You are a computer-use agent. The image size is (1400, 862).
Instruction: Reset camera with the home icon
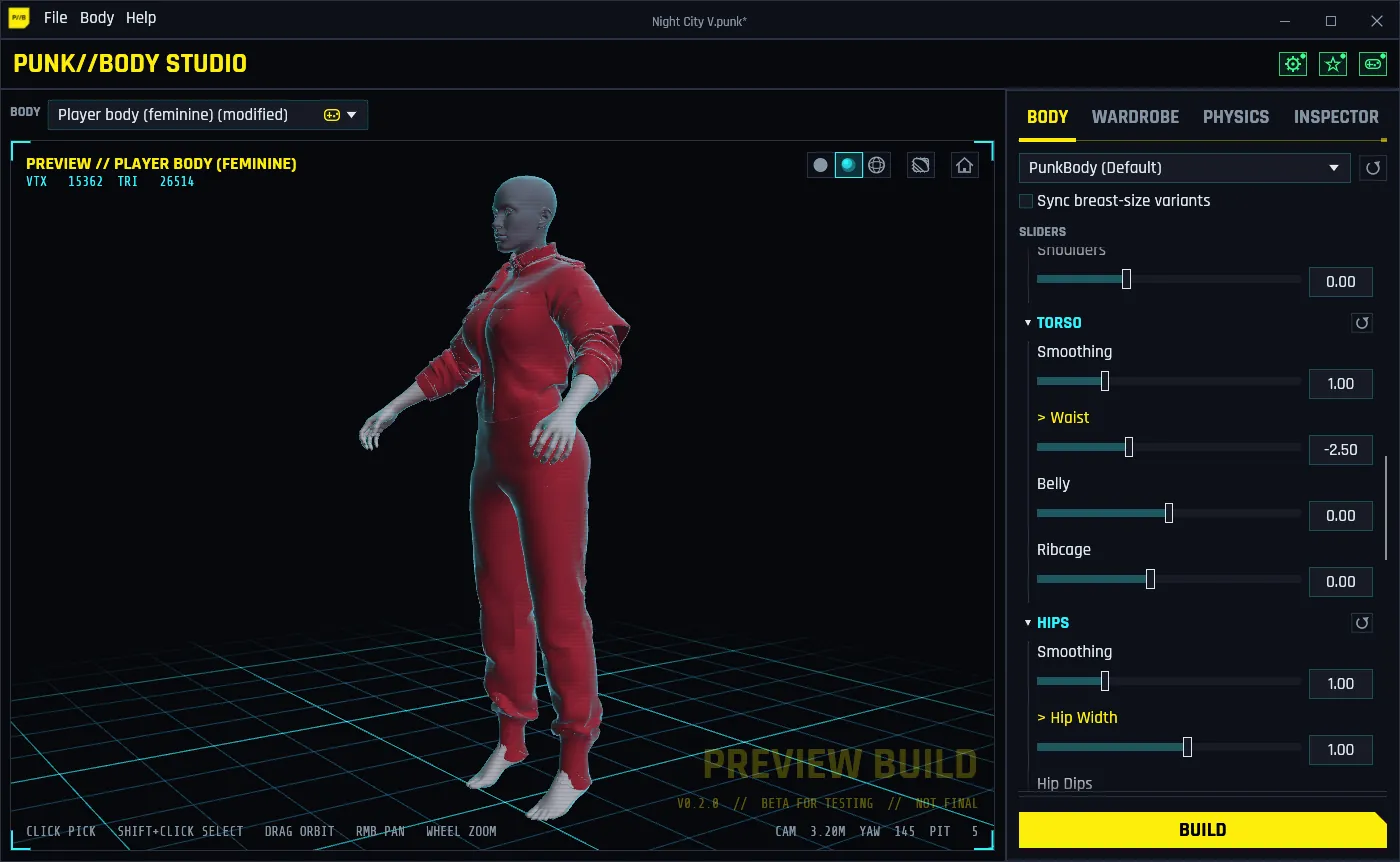click(x=964, y=165)
